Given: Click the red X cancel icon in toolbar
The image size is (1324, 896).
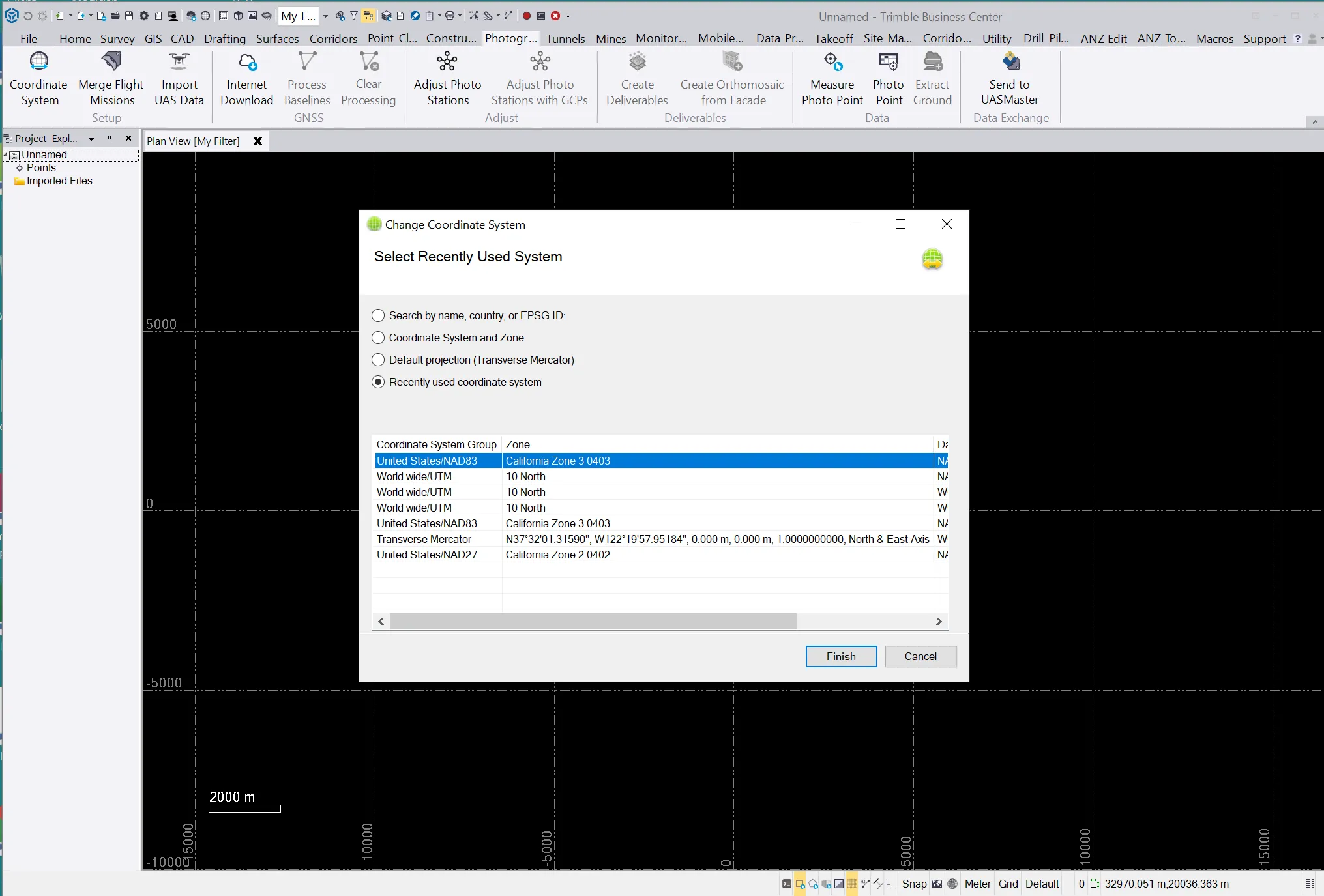Looking at the screenshot, I should 555,16.
